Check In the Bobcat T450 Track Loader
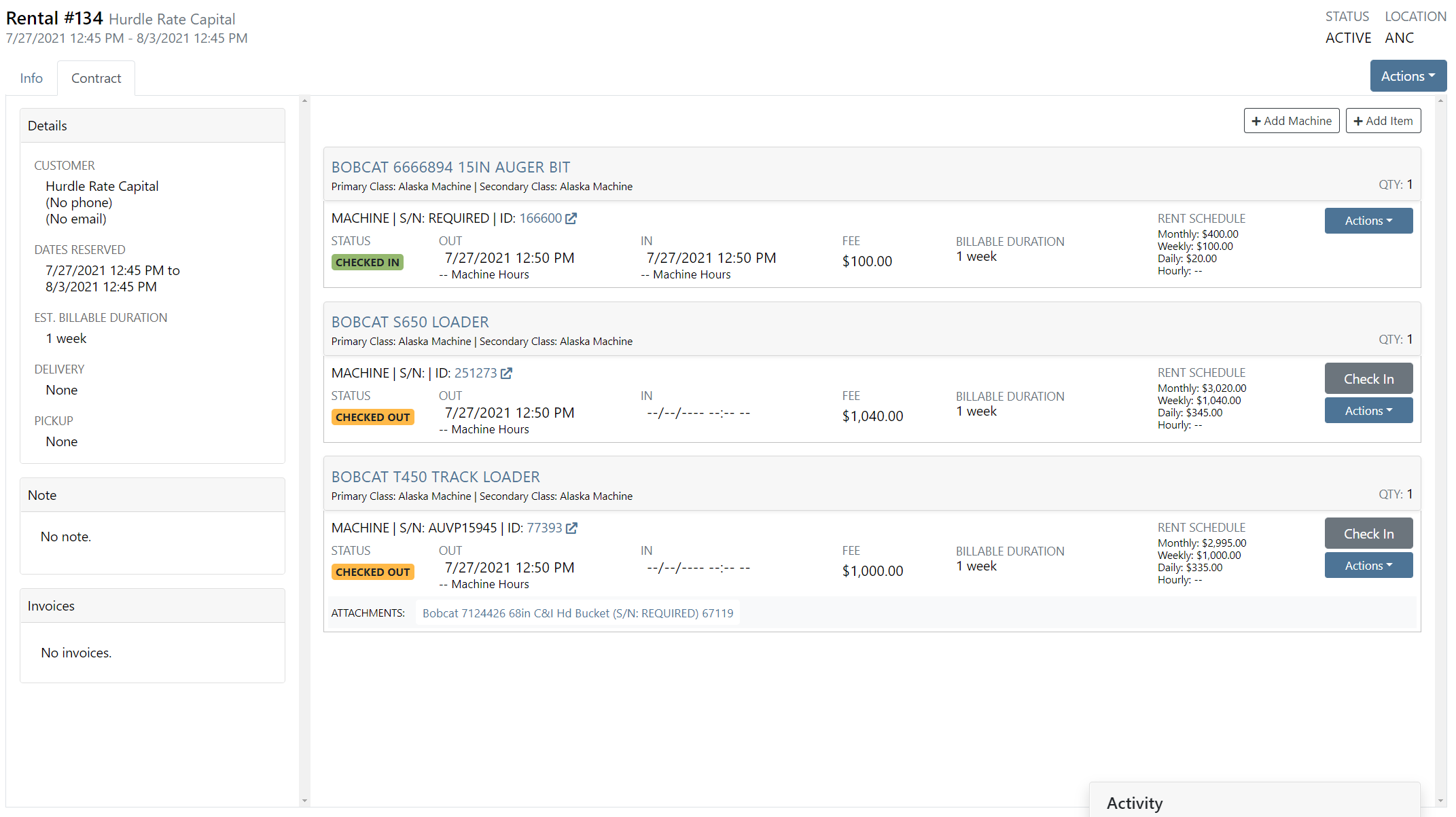 tap(1368, 534)
